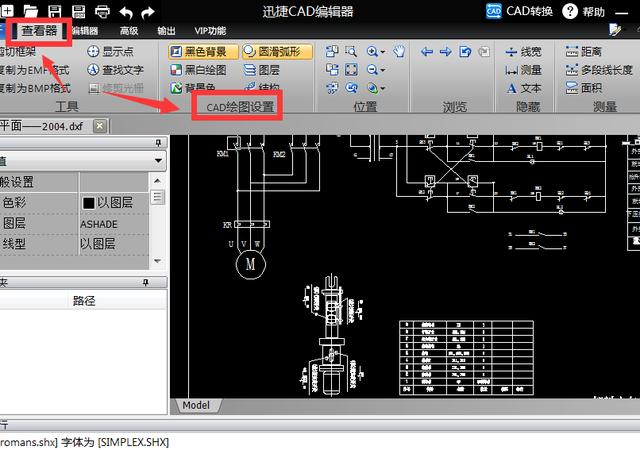
Task: Toggle the 黑色背景 option
Action: (203, 51)
